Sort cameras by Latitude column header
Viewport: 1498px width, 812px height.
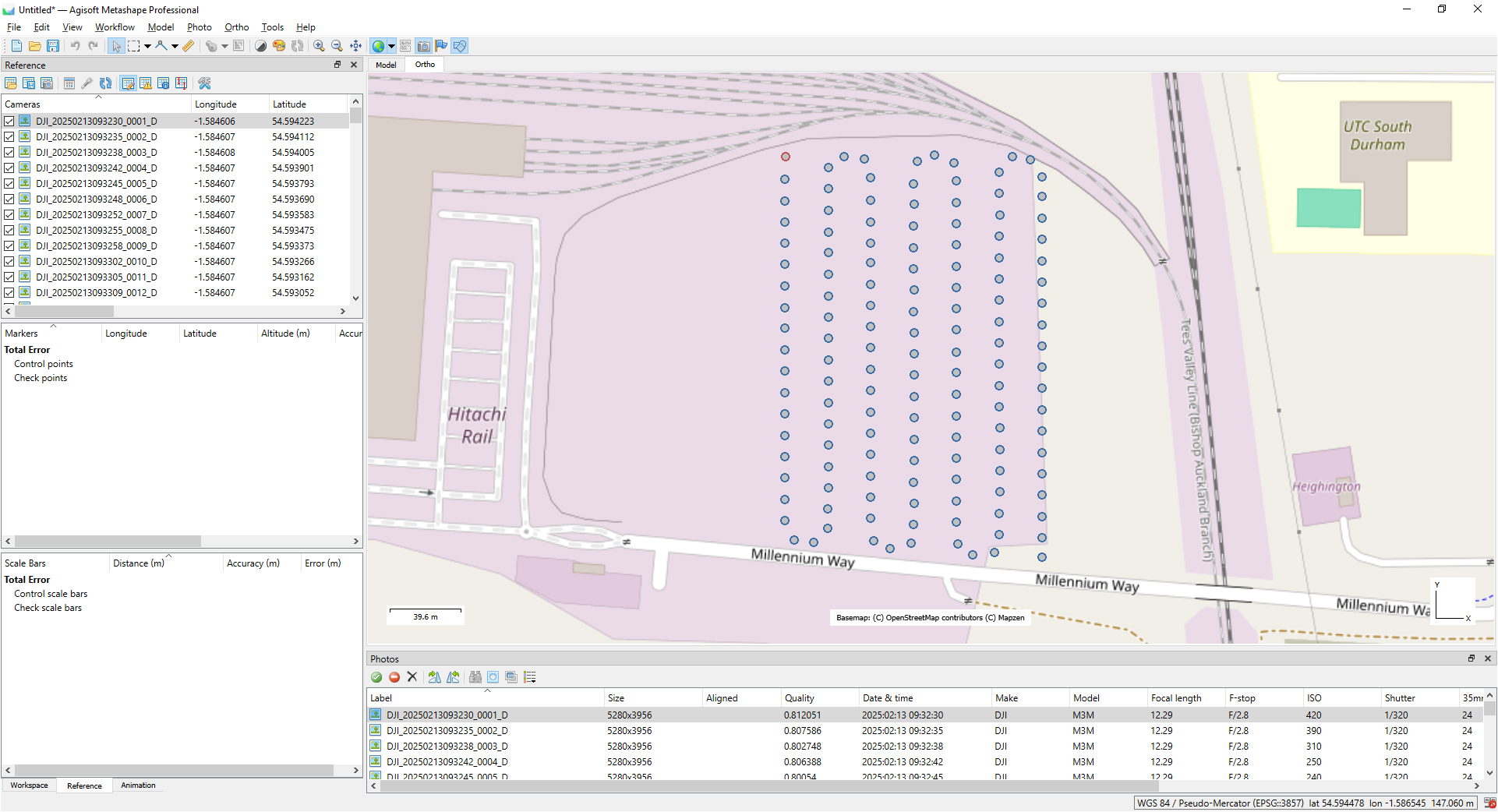point(308,104)
